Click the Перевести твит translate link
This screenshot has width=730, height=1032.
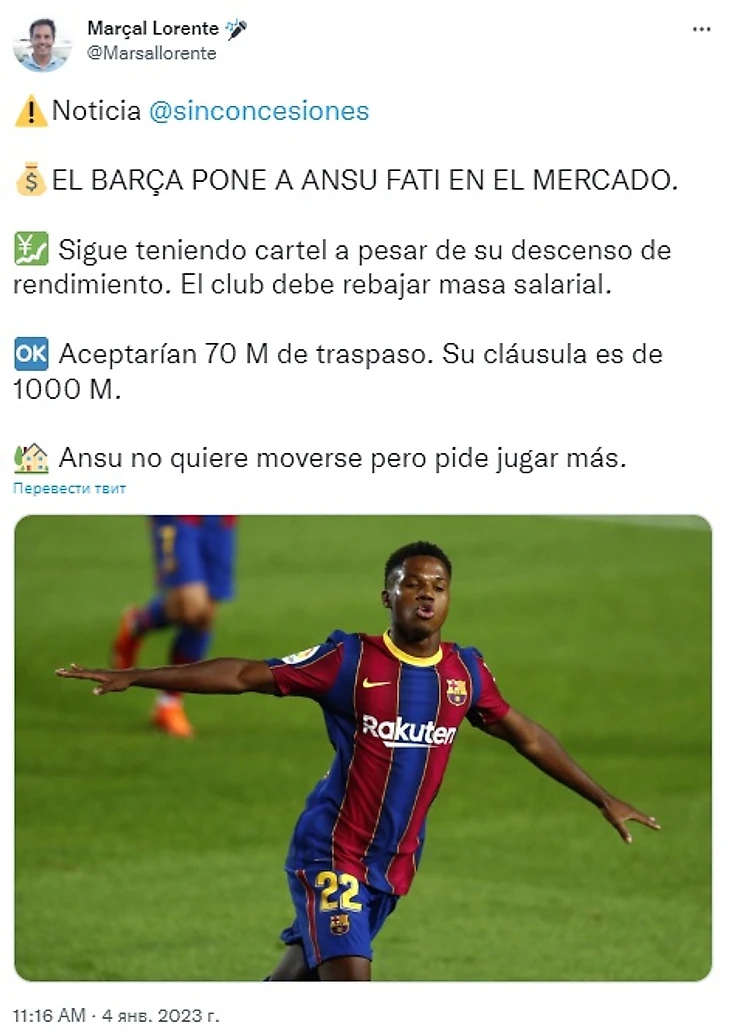[69, 488]
